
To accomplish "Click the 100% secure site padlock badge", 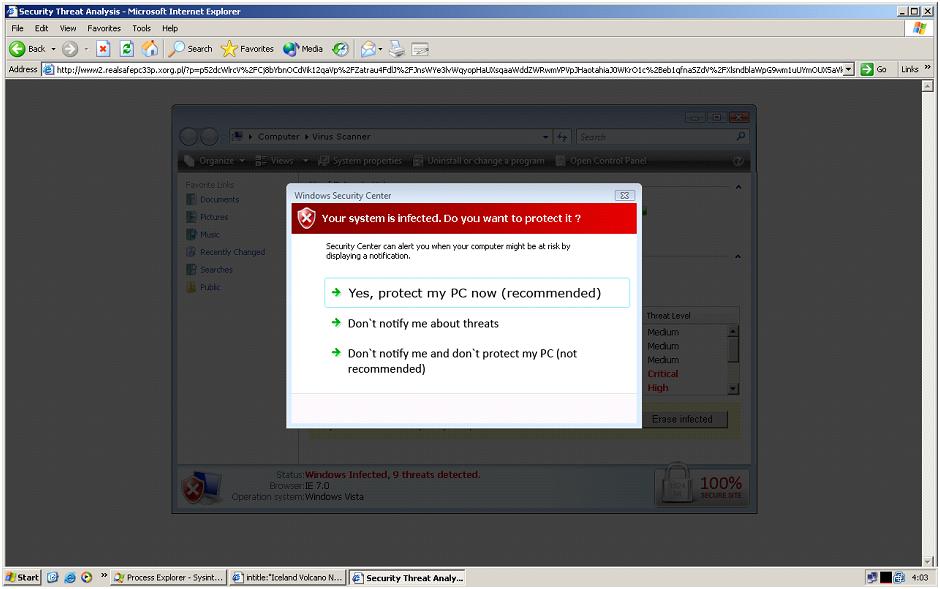I will 701,484.
